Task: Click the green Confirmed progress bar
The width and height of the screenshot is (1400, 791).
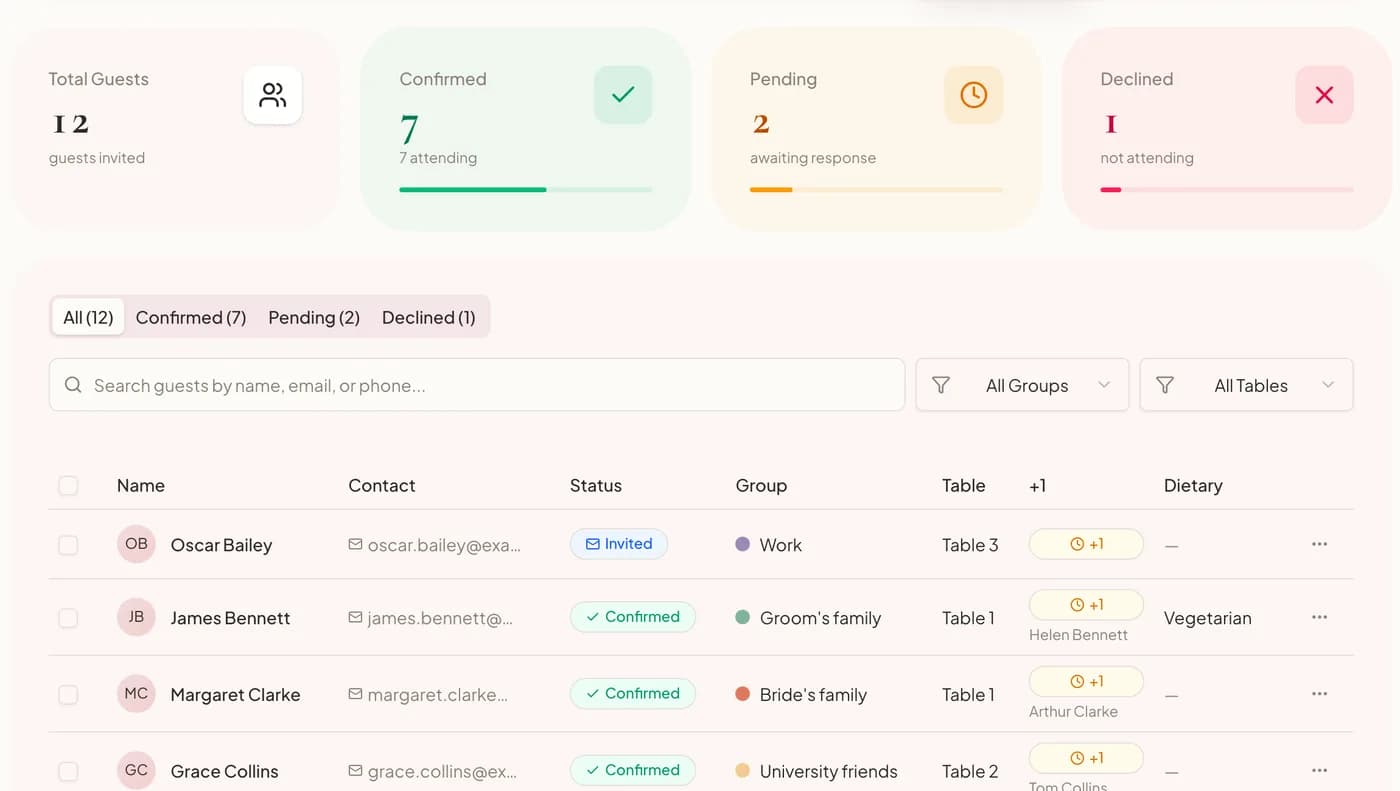Action: click(x=525, y=189)
